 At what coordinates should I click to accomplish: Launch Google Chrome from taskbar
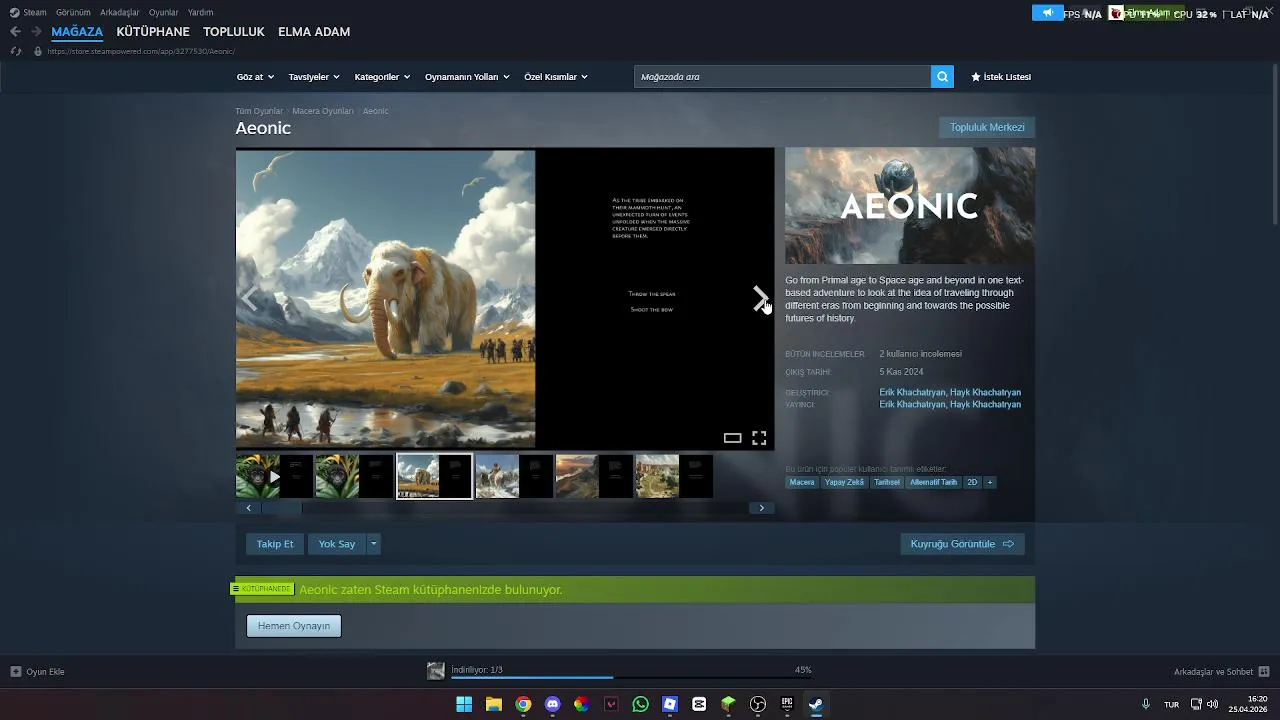pos(523,704)
